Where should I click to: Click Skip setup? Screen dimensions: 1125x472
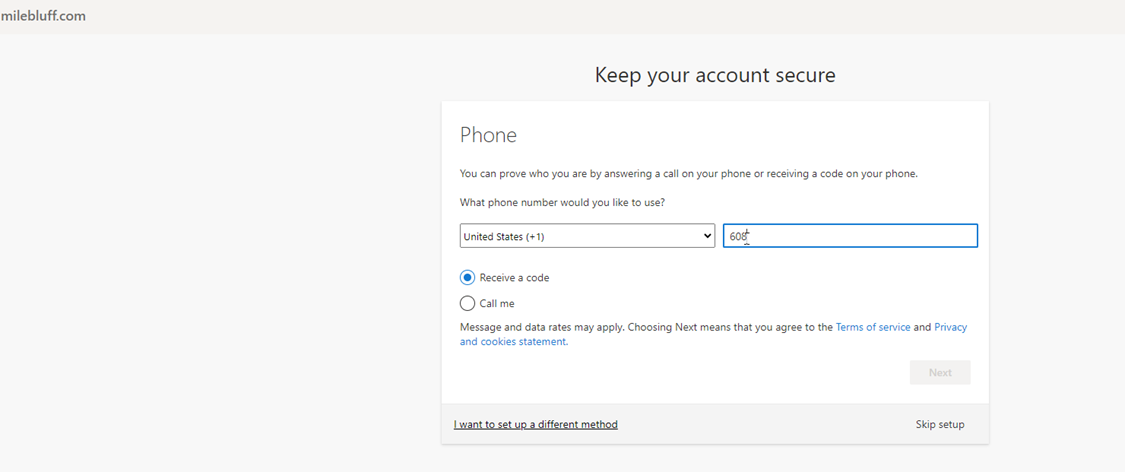click(940, 424)
